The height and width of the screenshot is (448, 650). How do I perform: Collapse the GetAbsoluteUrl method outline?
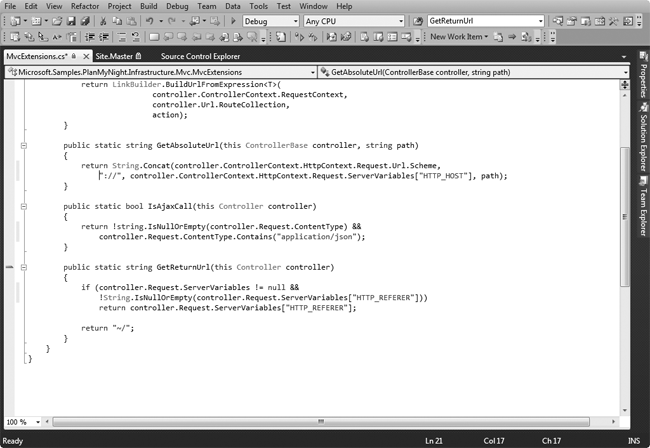24,145
